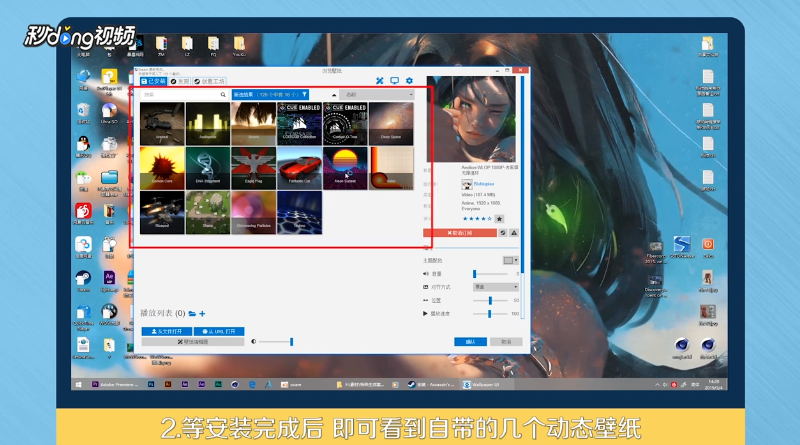Expand the alignment mode dropdown
The height and width of the screenshot is (445, 800).
[495, 287]
